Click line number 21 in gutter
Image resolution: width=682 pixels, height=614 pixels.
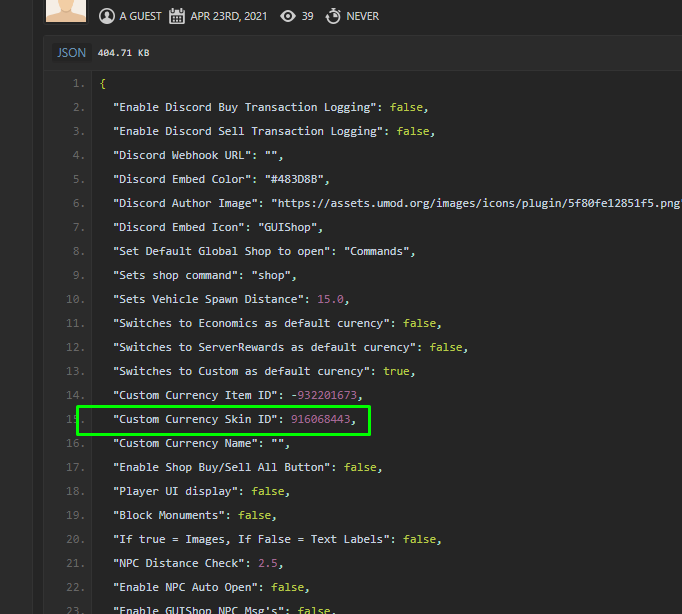pos(75,563)
